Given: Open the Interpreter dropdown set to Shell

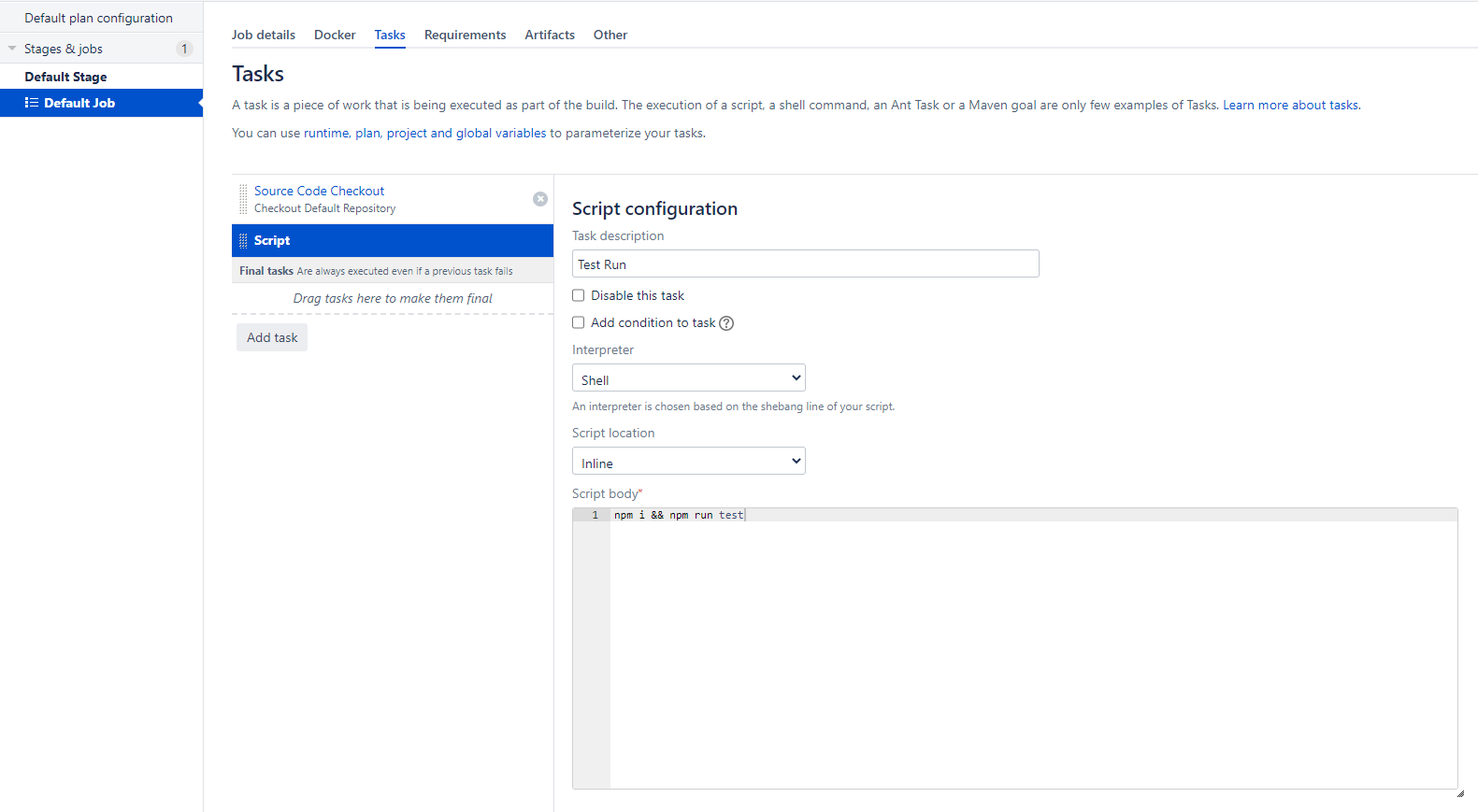Looking at the screenshot, I should coord(688,378).
